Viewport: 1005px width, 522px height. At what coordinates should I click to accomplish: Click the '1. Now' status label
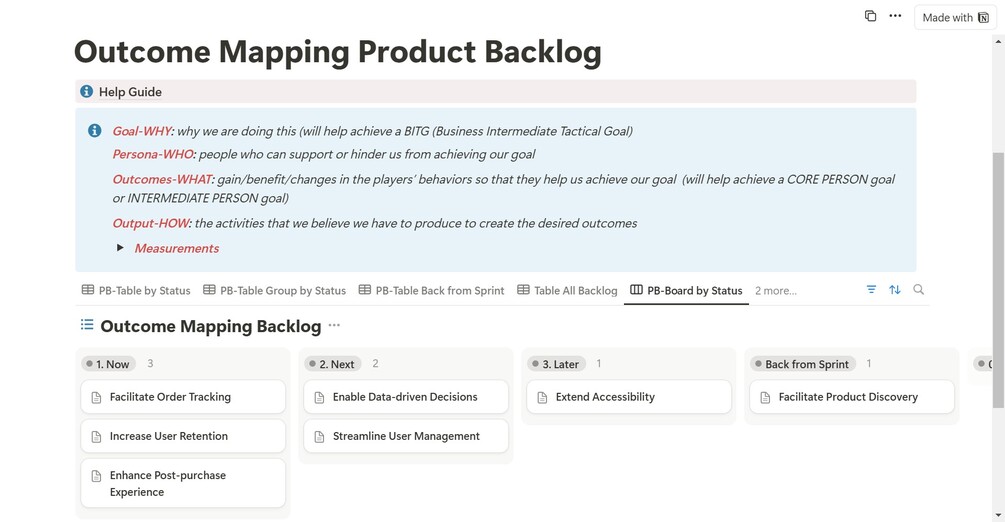pos(109,364)
